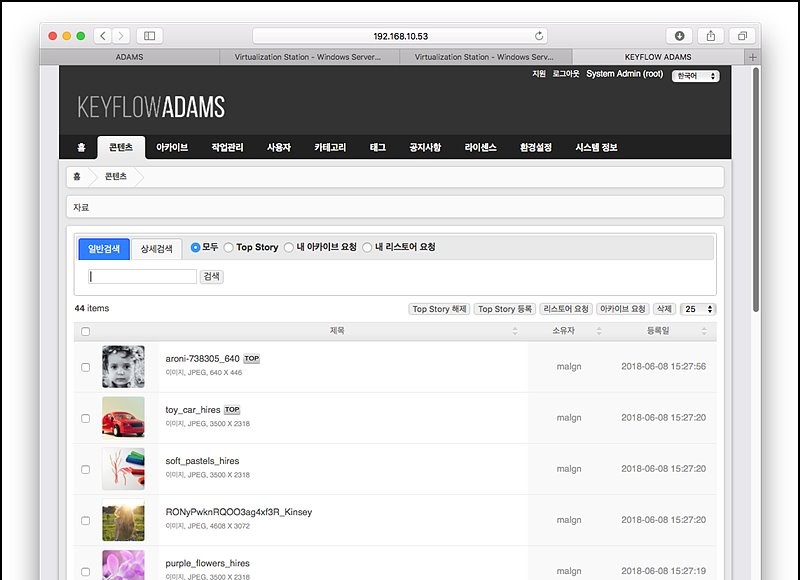Open the 사용자 menu
The height and width of the screenshot is (580, 800).
pyautogui.click(x=279, y=147)
